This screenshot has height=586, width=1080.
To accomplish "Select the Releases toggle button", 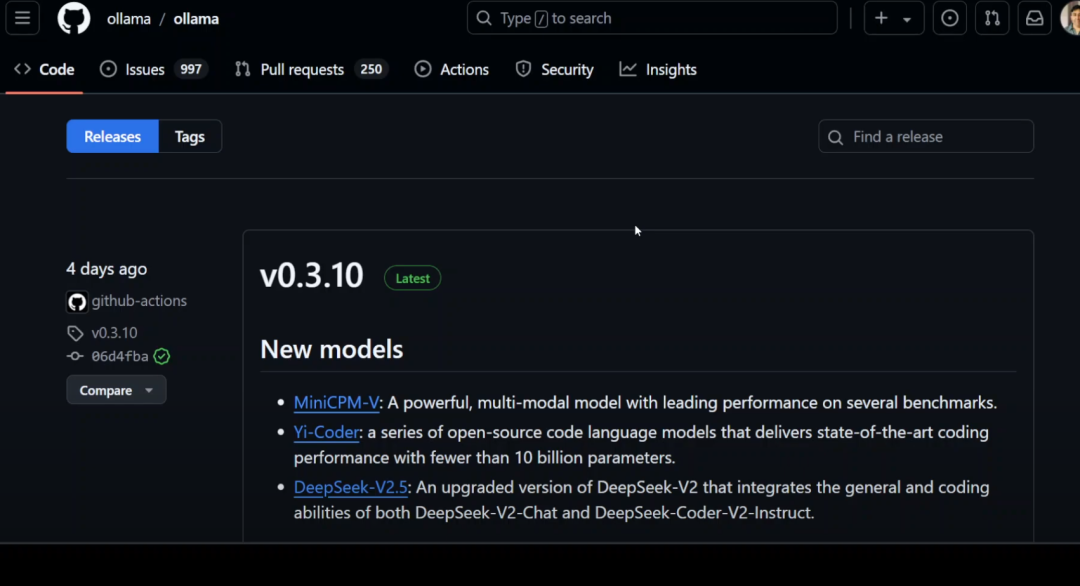I will [112, 136].
